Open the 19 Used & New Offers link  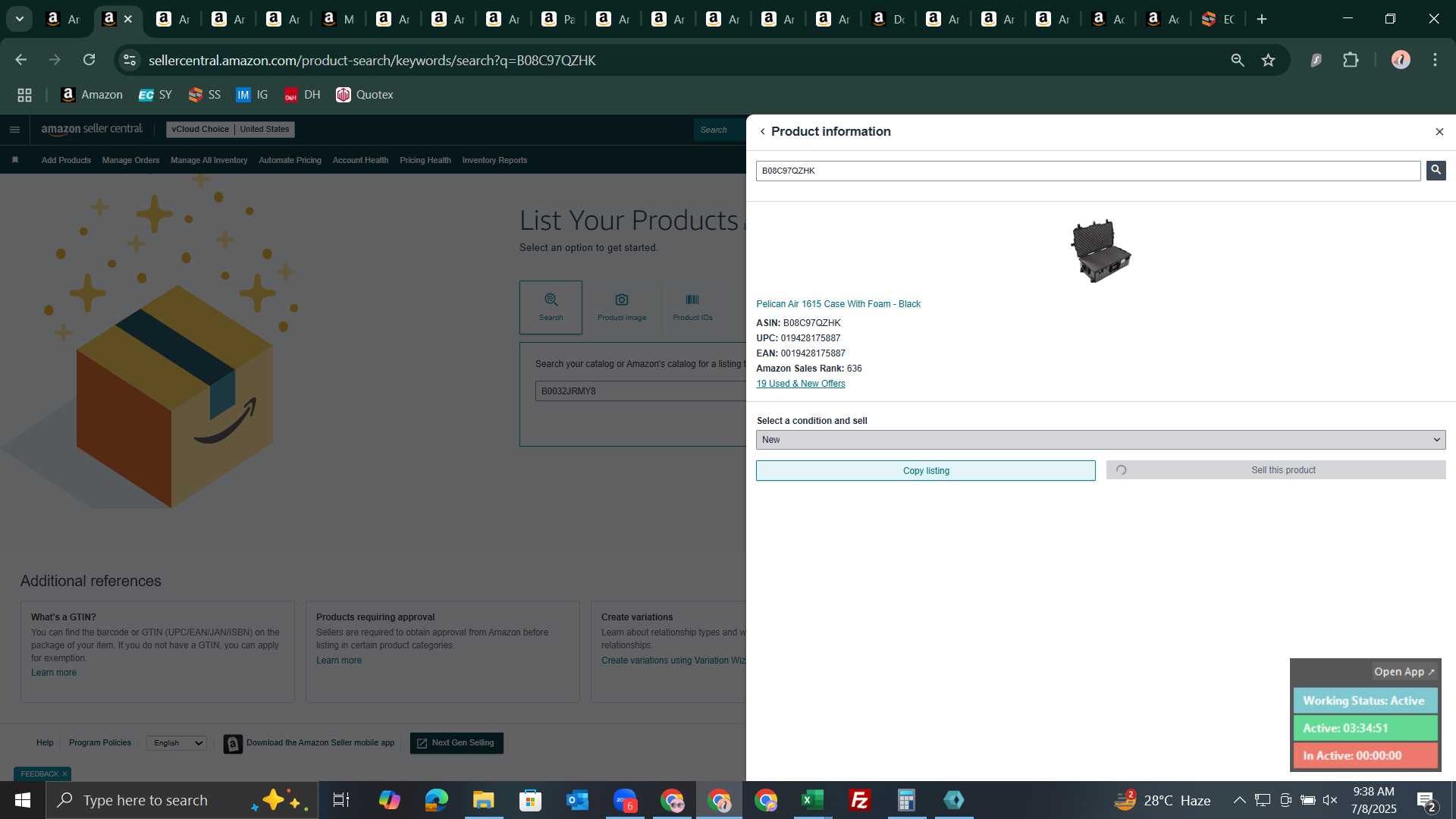[800, 384]
